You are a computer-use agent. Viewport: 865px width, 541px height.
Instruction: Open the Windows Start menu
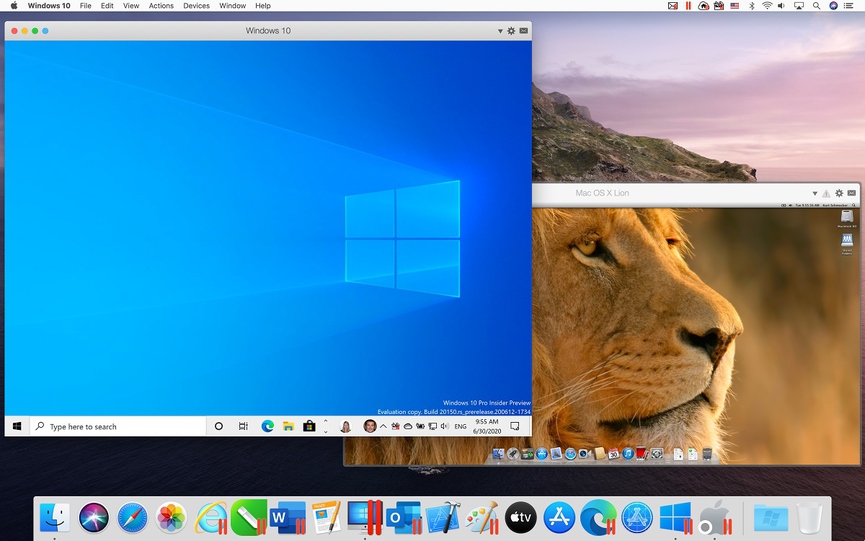tap(17, 426)
